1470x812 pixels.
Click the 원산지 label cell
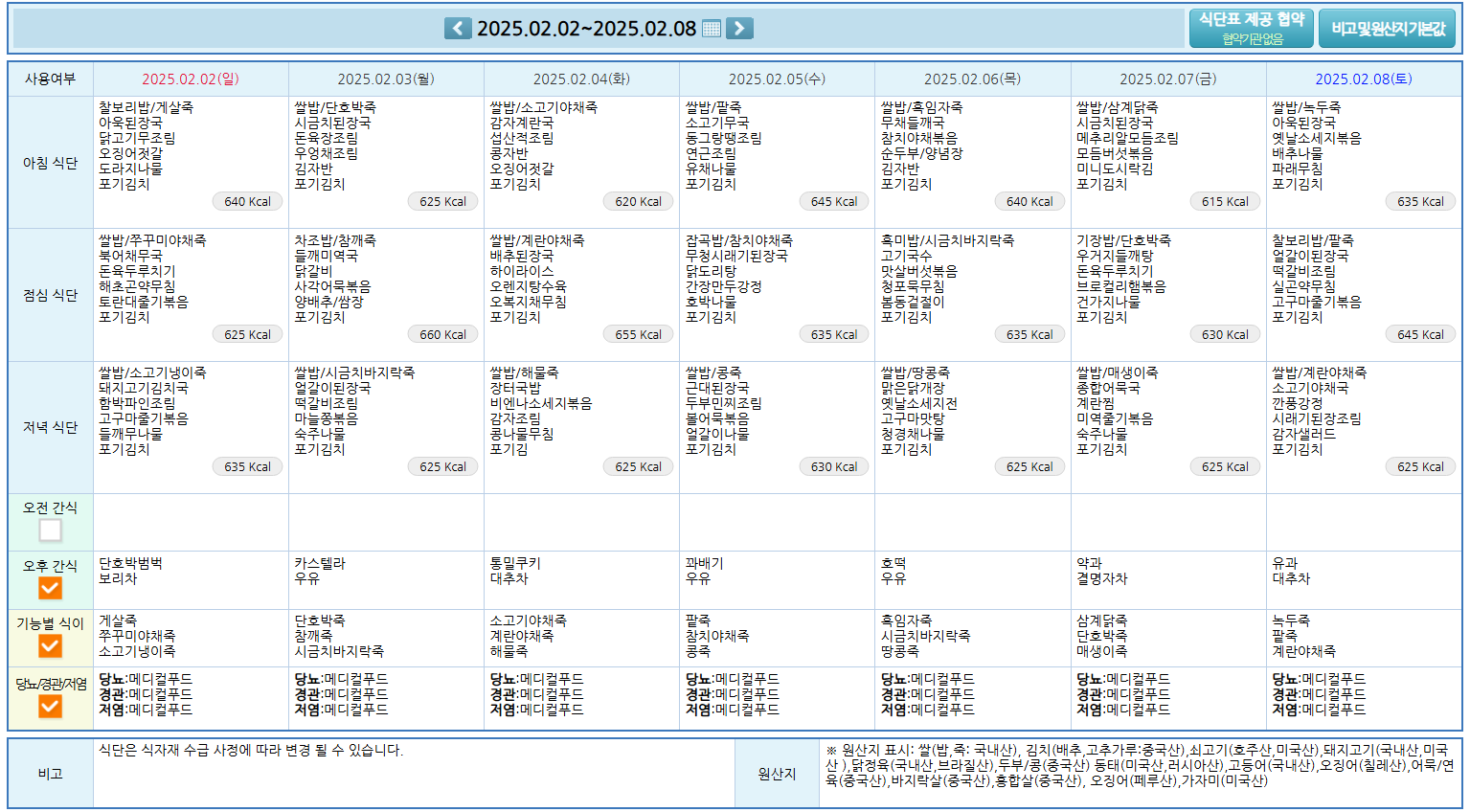[x=777, y=773]
